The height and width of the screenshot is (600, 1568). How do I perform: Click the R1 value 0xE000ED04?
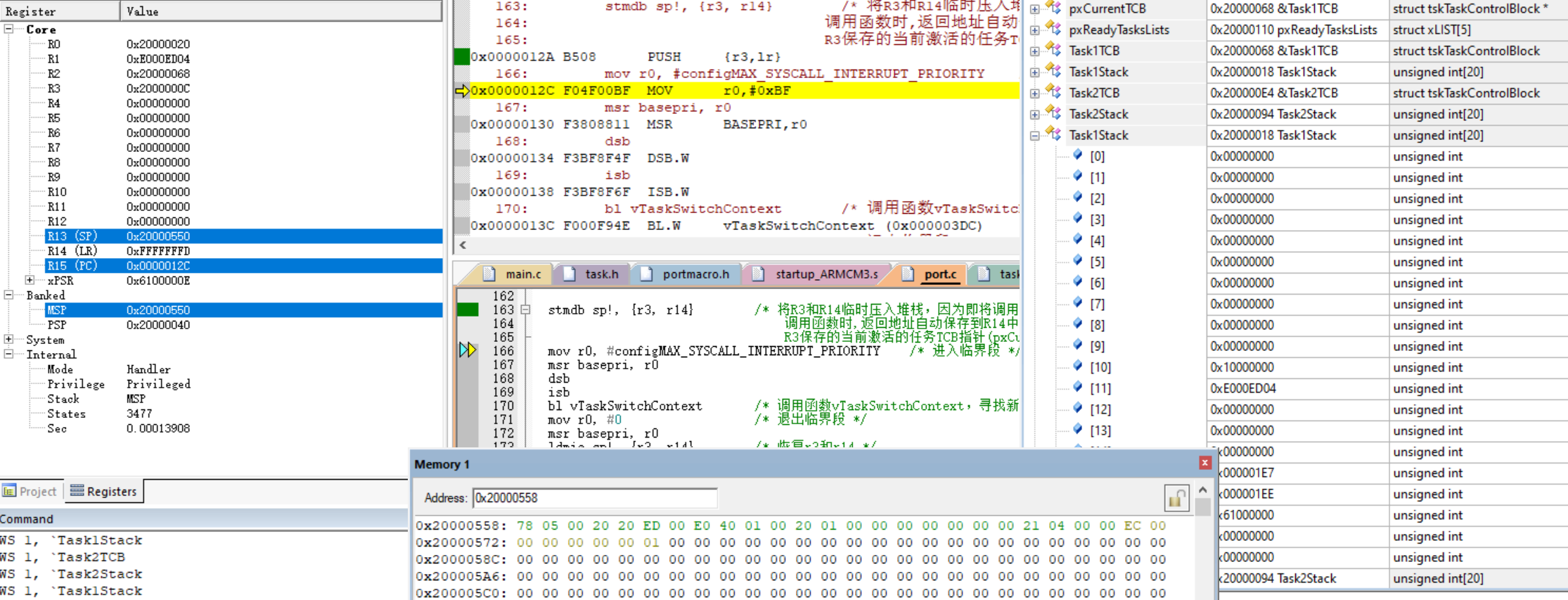[158, 59]
